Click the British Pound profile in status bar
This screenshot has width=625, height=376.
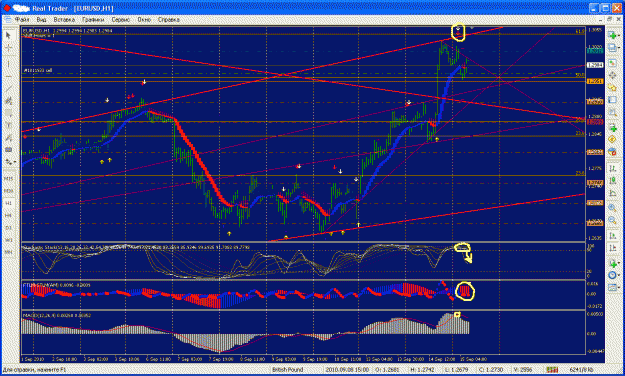tap(288, 370)
